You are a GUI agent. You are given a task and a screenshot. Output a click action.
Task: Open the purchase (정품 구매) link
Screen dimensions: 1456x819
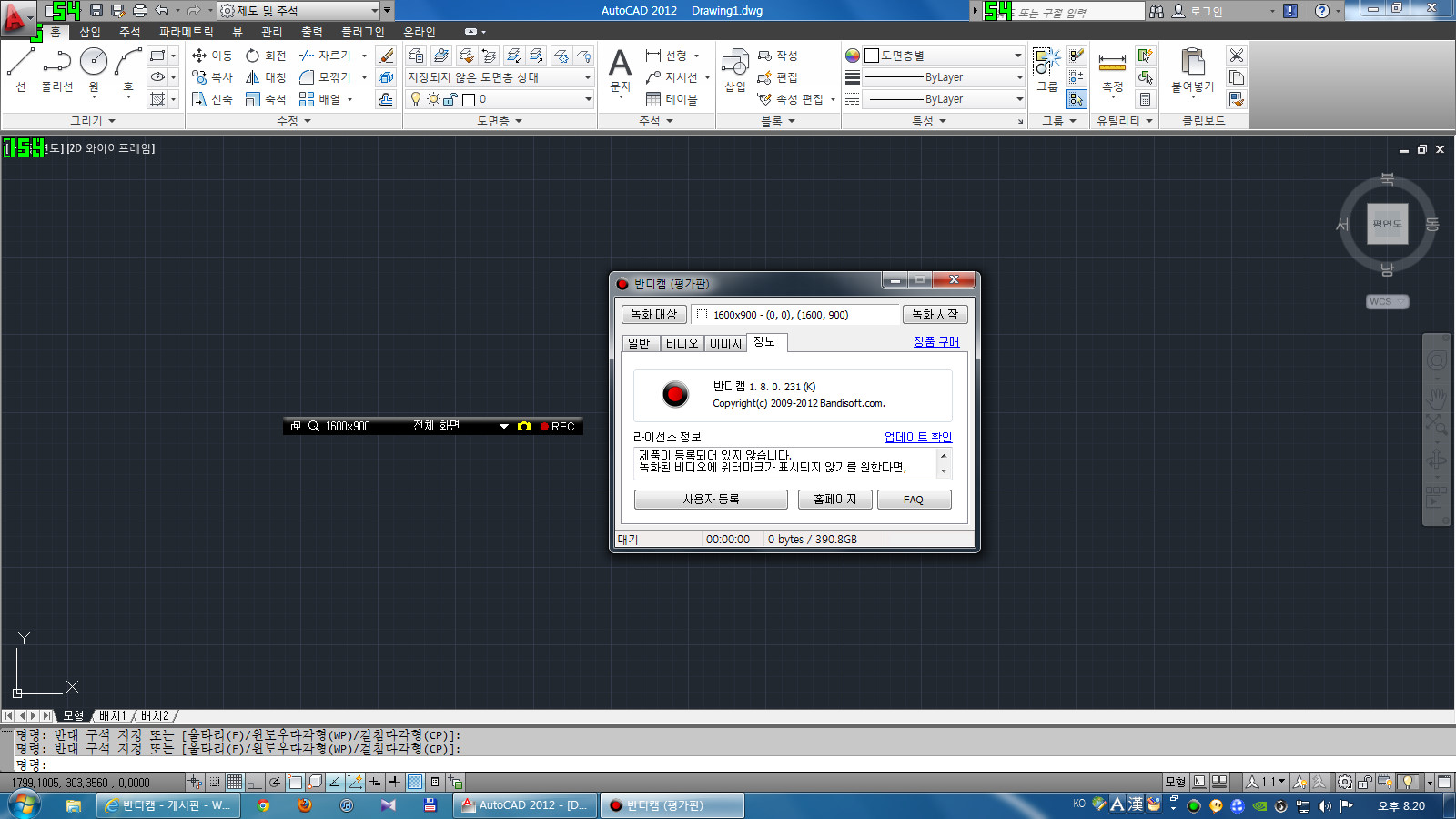(936, 341)
